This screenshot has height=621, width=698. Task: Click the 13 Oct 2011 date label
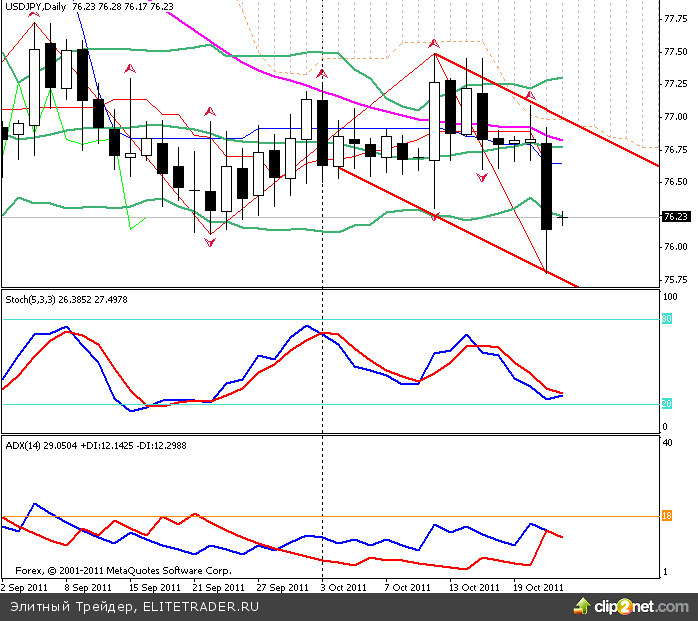pyautogui.click(x=472, y=587)
